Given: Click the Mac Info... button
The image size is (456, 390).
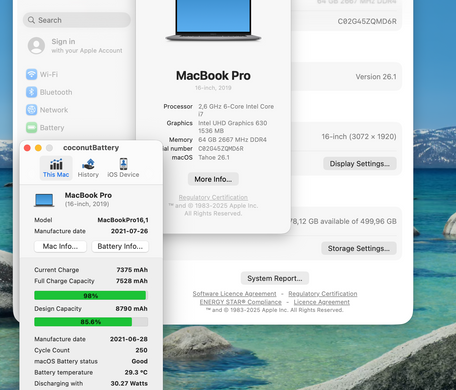Looking at the screenshot, I should pos(60,246).
